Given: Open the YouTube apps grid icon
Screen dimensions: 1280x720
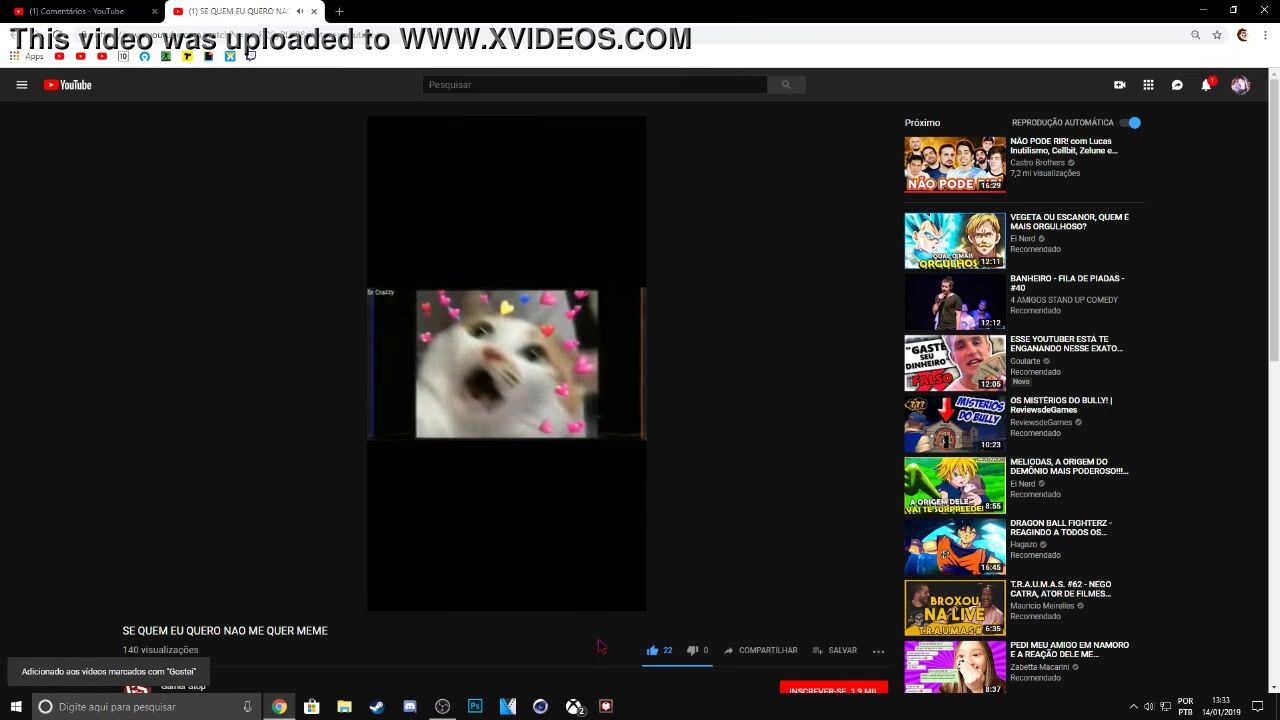Looking at the screenshot, I should (1148, 85).
